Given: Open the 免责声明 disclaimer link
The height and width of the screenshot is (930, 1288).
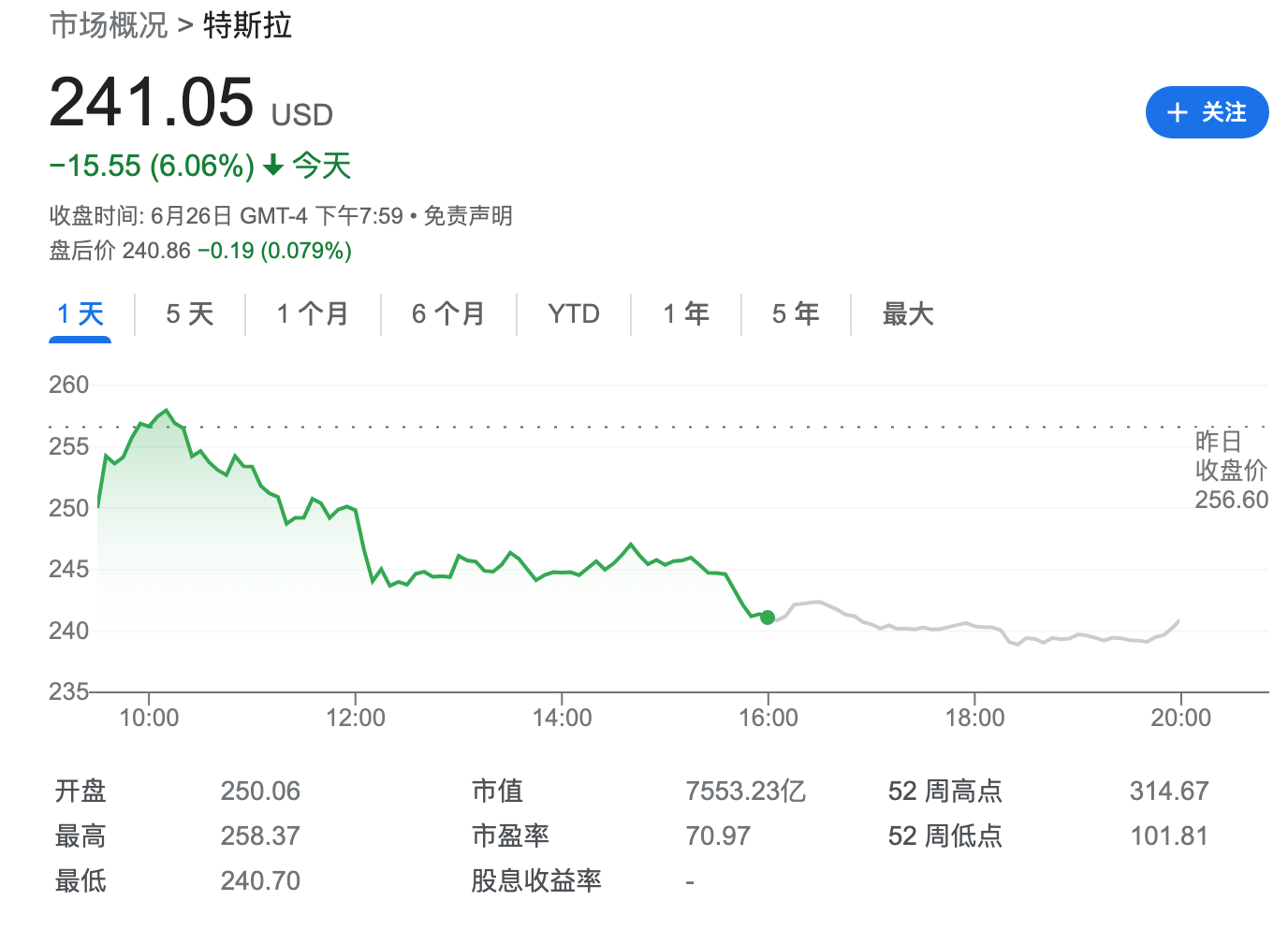Looking at the screenshot, I should click(468, 216).
